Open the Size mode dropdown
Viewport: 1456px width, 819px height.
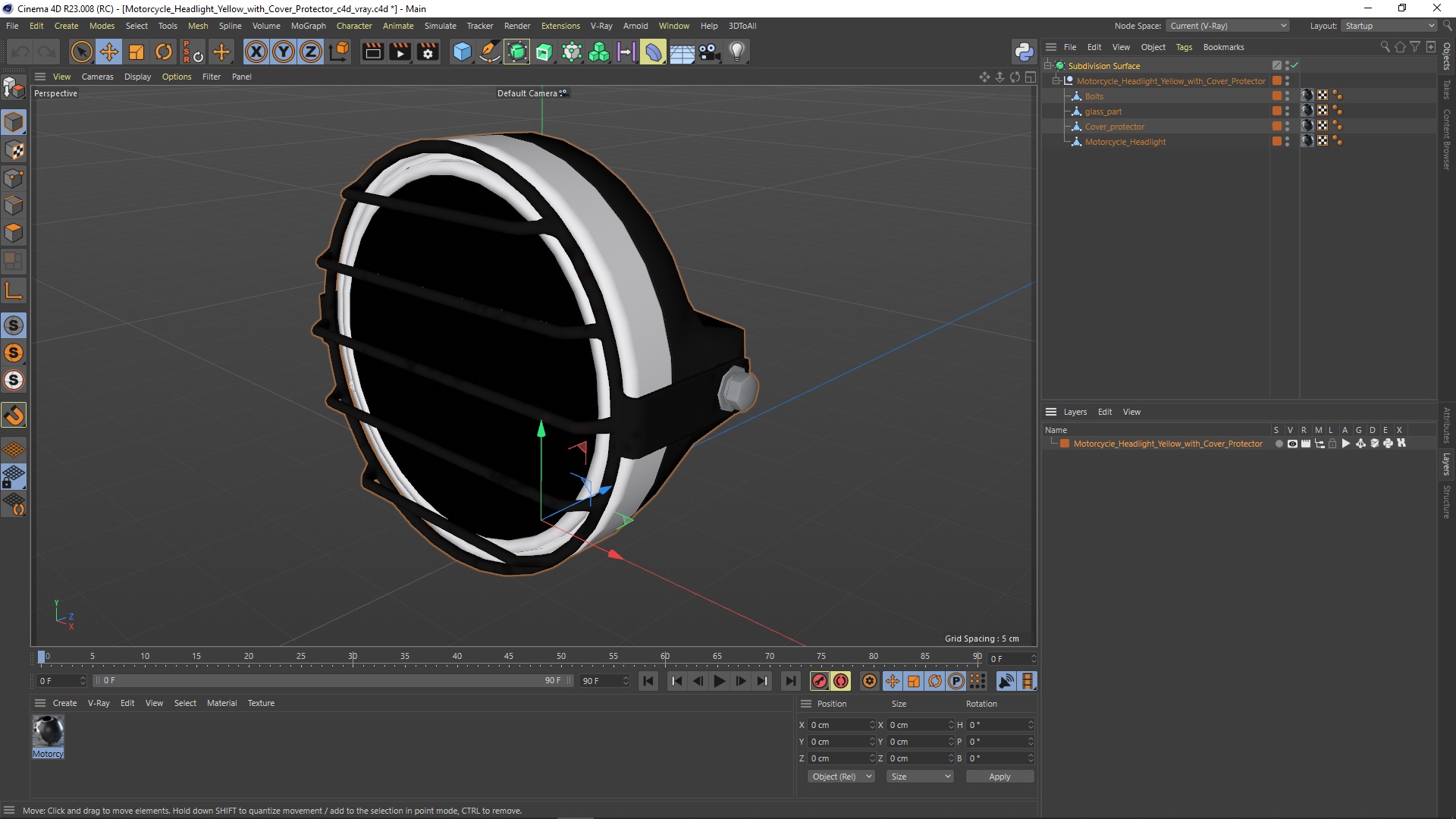(920, 777)
